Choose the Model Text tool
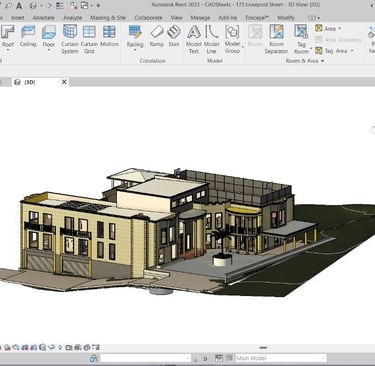375x366 pixels. coord(194,39)
